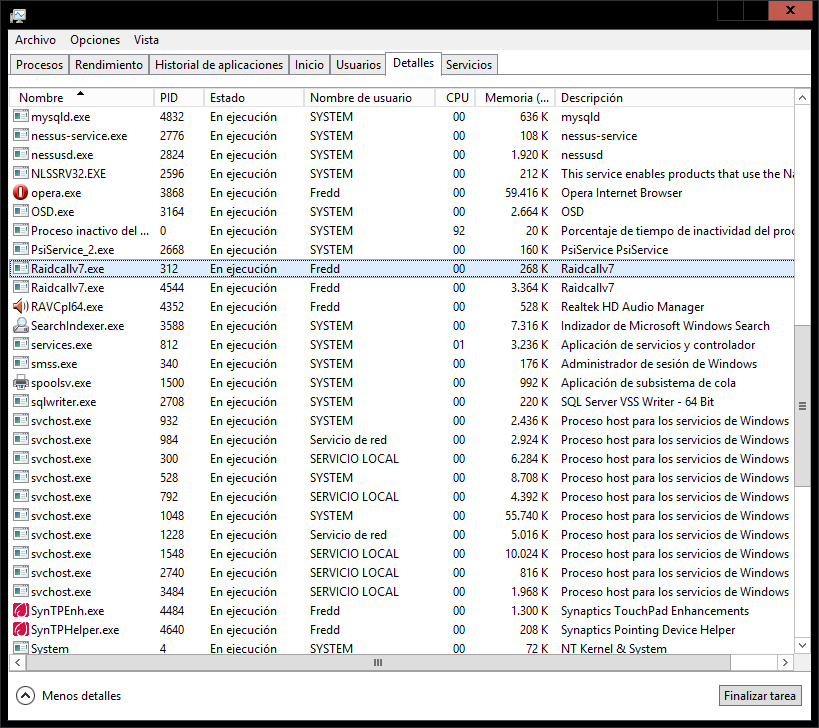This screenshot has height=728, width=819.
Task: Click 'SQL Server VSS Writer - 64 Bit'
Action: (637, 402)
